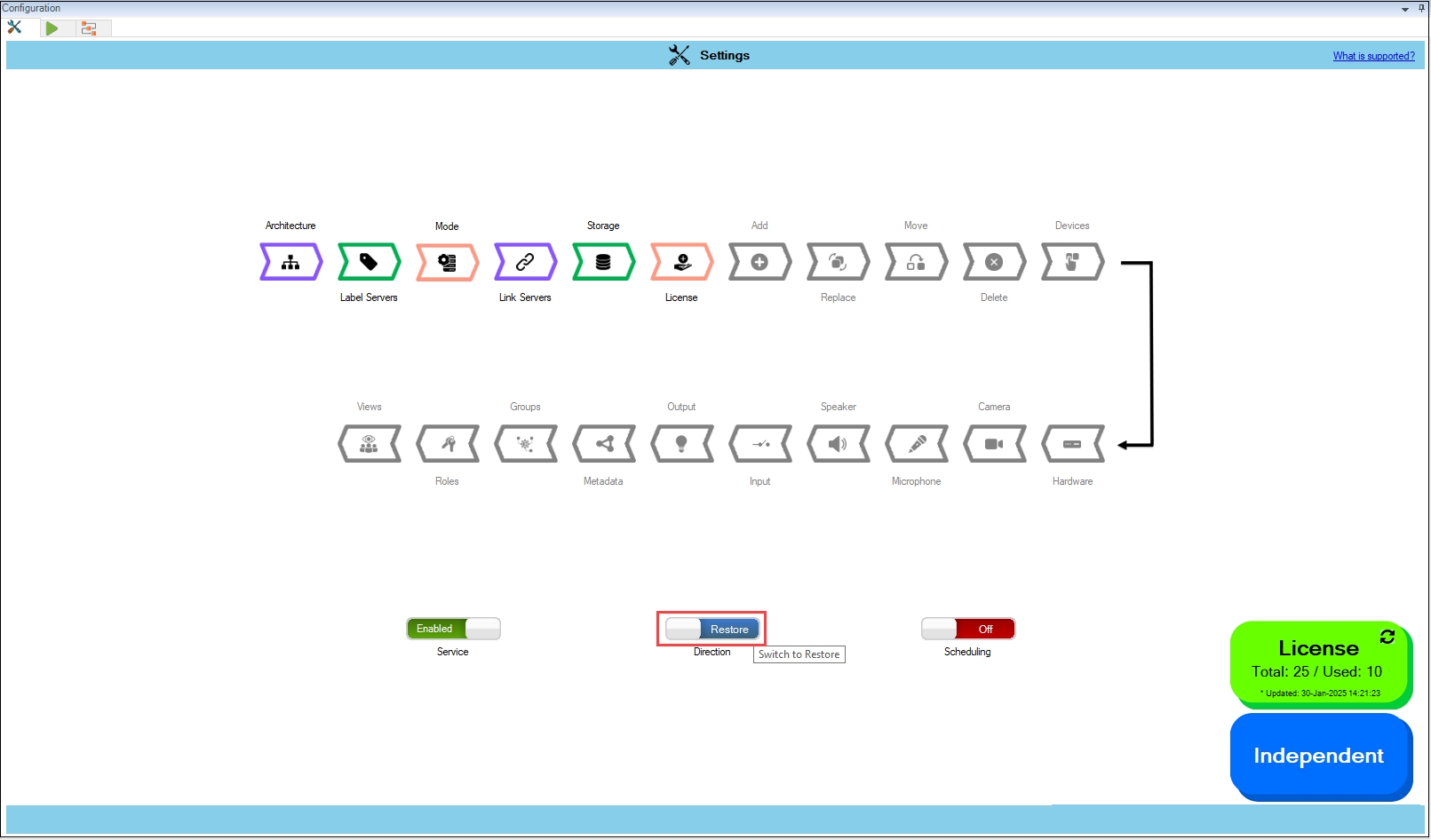Open the Architecture step icon
The image size is (1431, 840).
click(290, 262)
